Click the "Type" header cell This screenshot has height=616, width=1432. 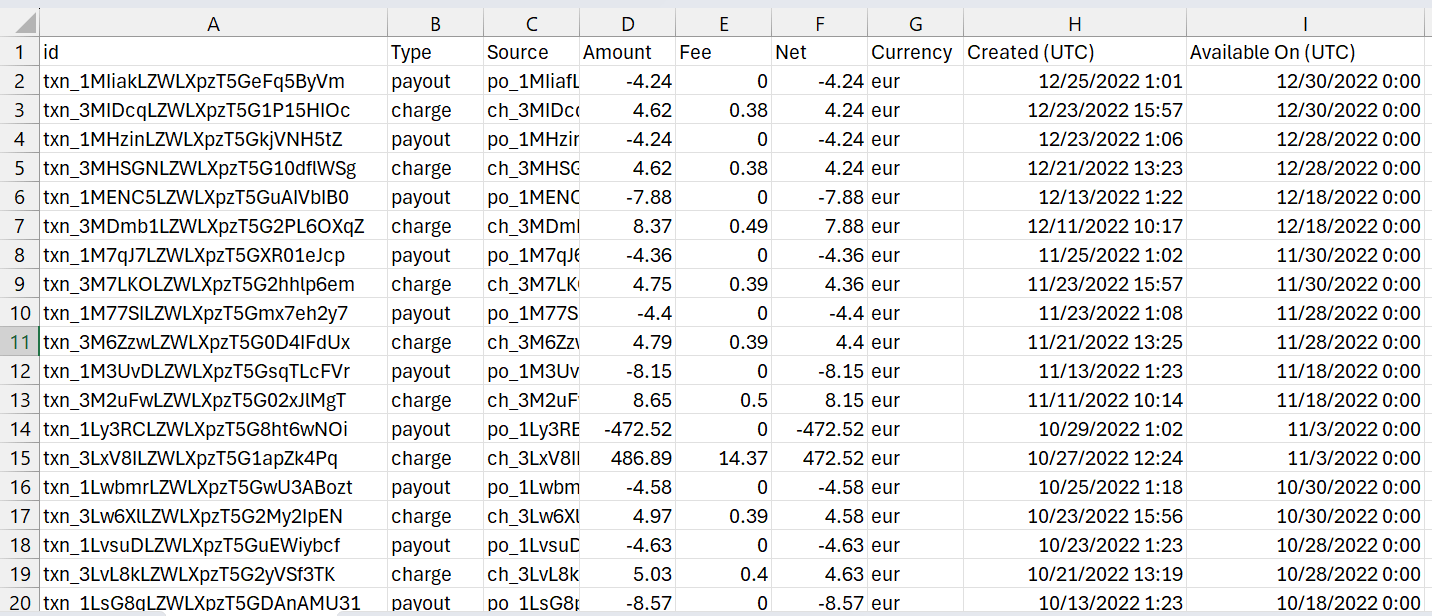click(435, 53)
